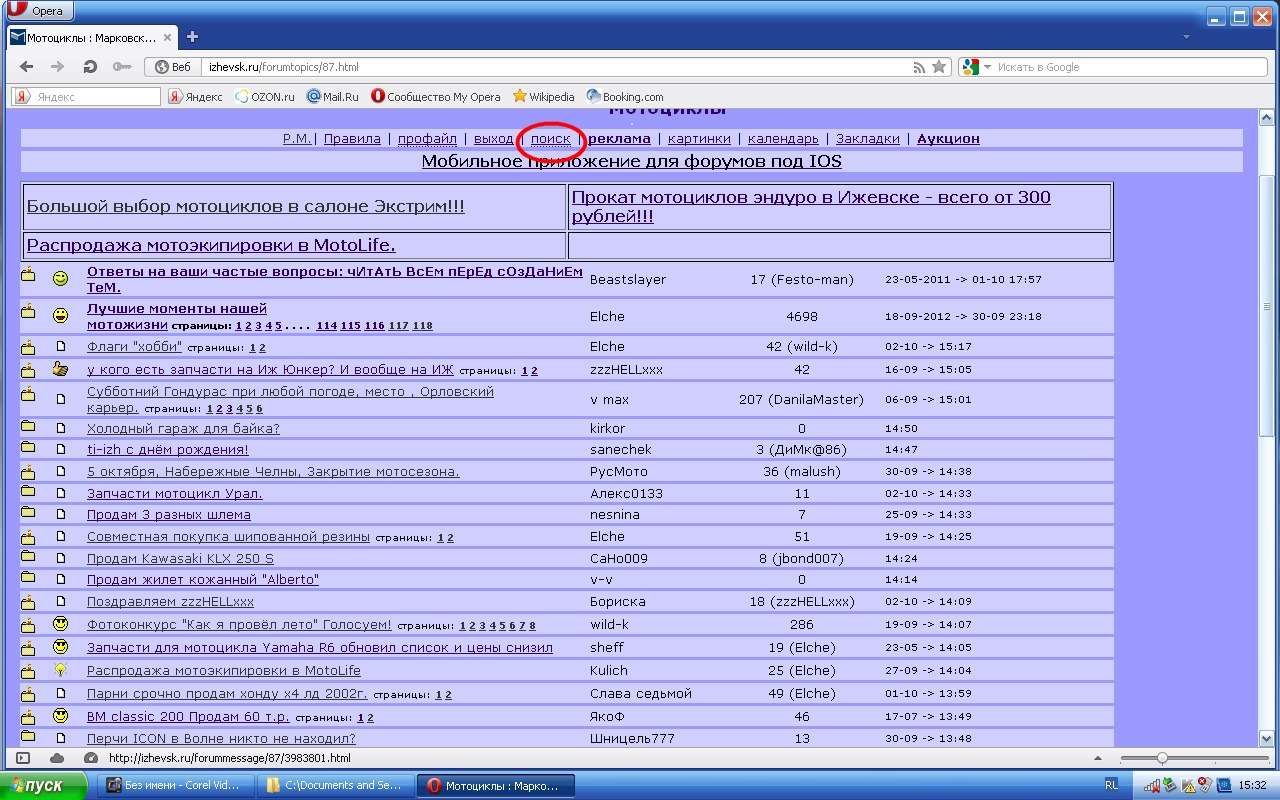Open the Wikipedia bookmark
1280x800 pixels.
(x=543, y=97)
